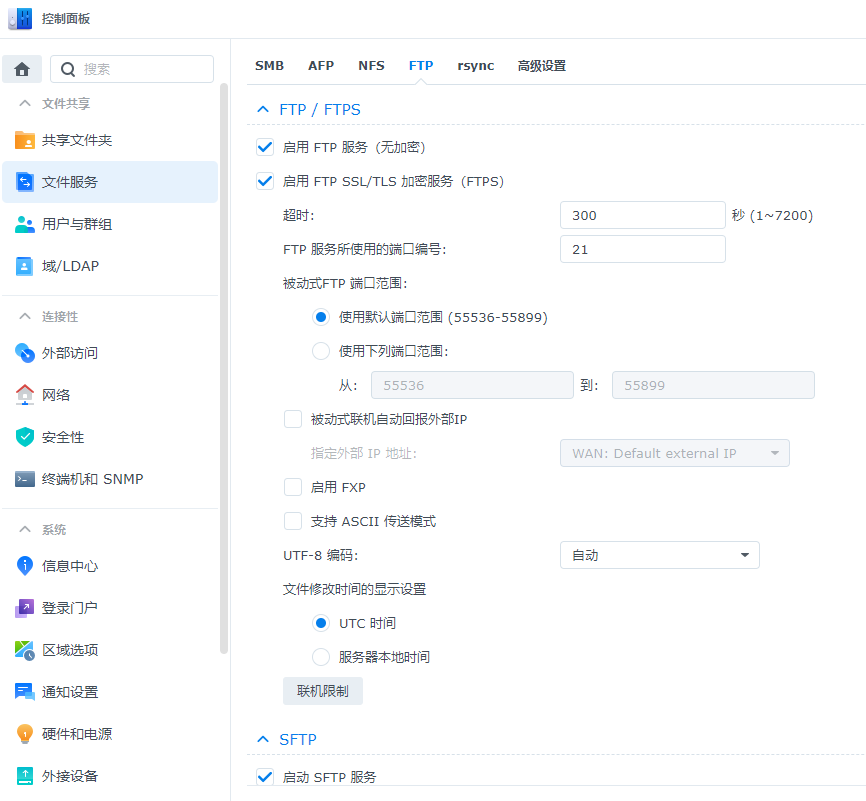
Task: Open 信息中心 info center icon
Action: coord(25,566)
